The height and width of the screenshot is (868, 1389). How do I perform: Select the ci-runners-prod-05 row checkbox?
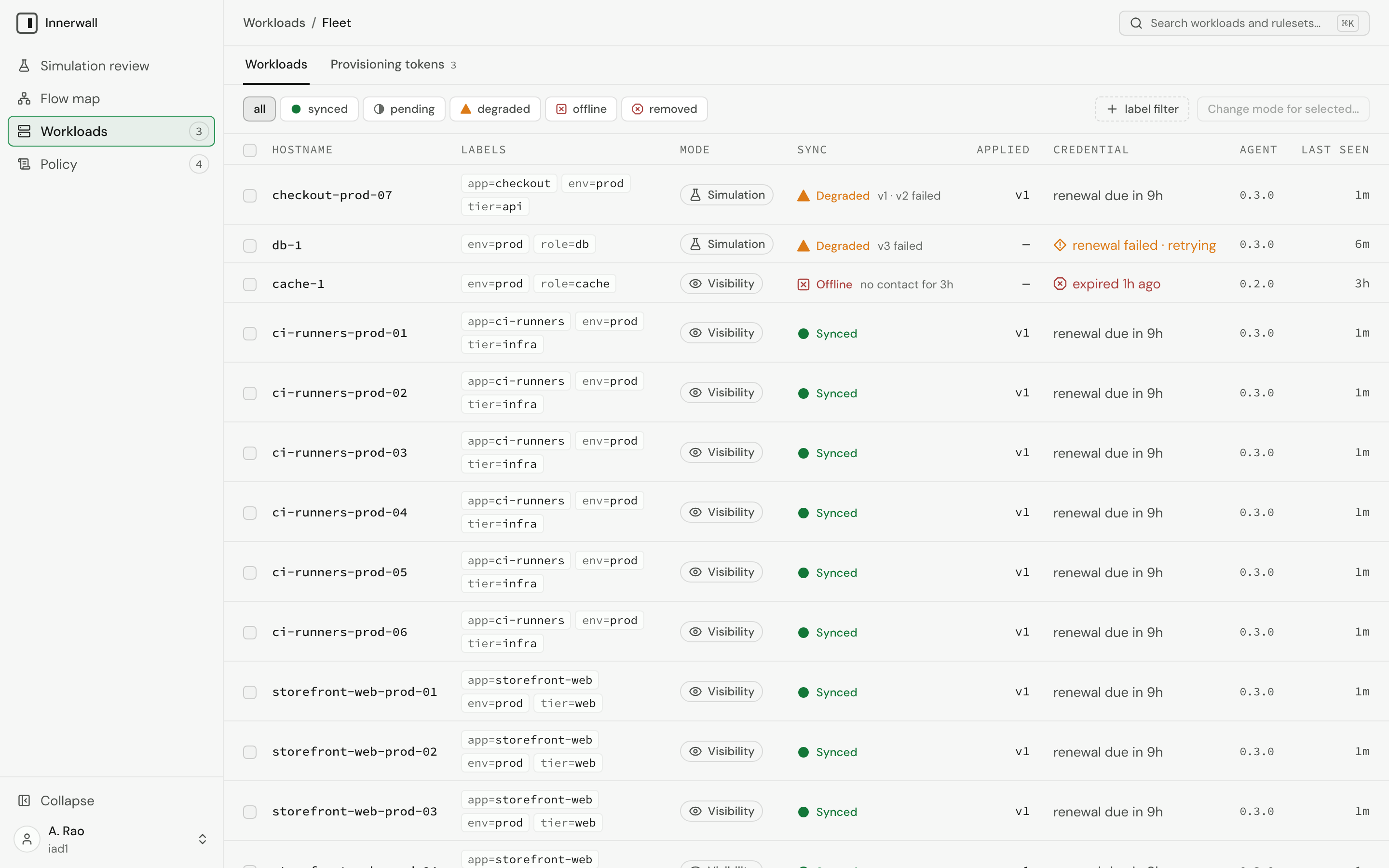pyautogui.click(x=250, y=573)
